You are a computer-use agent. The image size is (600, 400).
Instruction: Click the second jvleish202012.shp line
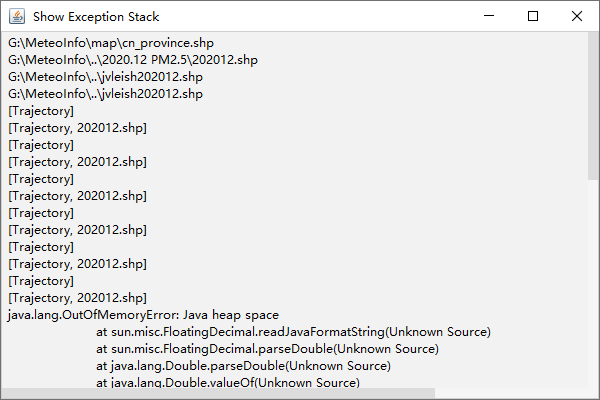tap(105, 94)
